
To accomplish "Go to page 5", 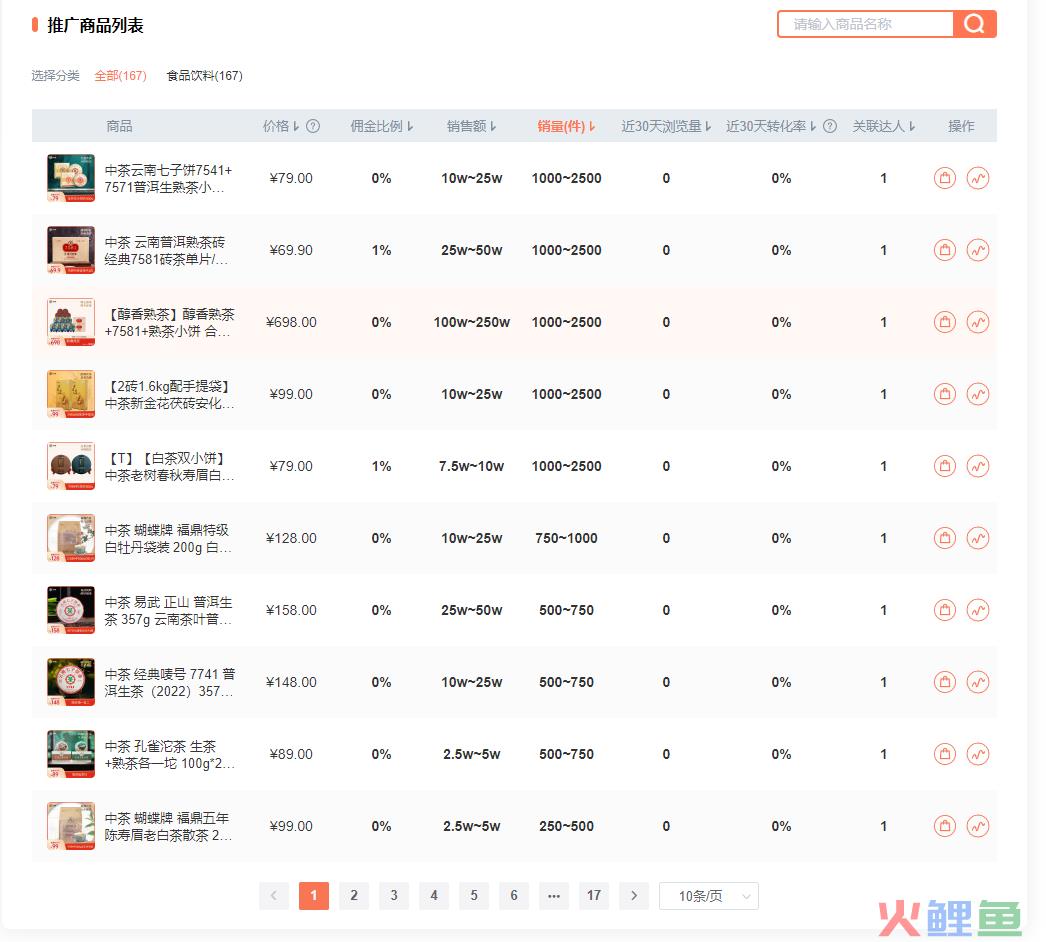I will point(474,895).
